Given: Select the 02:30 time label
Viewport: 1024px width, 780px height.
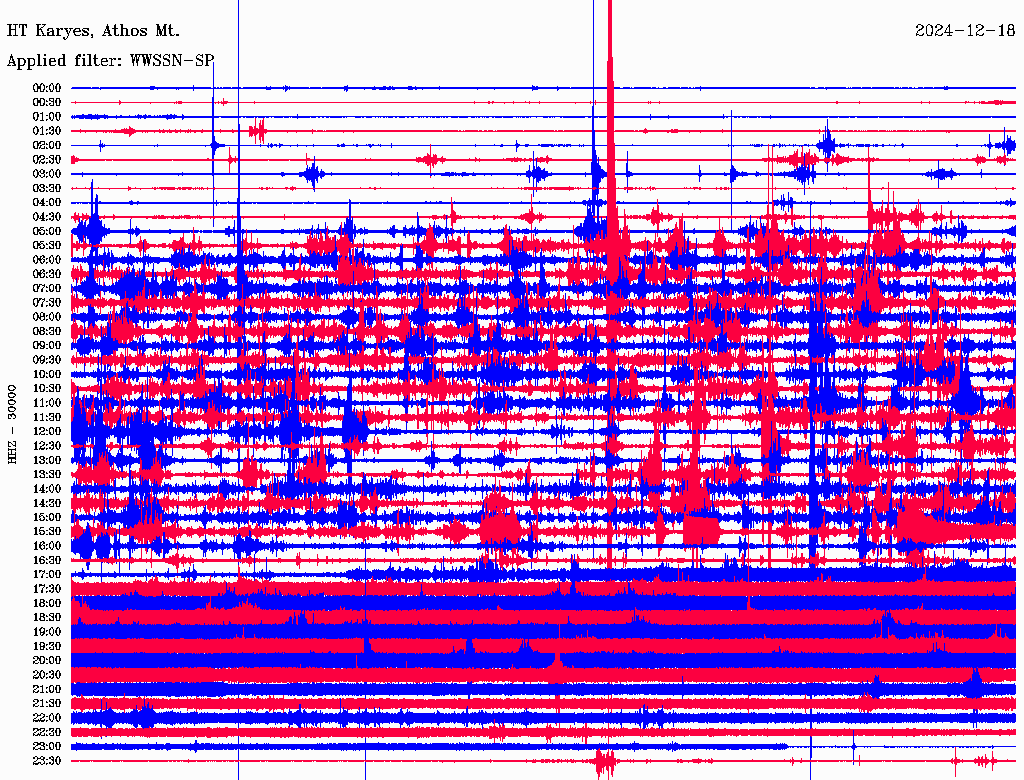Looking at the screenshot, I should pyautogui.click(x=47, y=159).
